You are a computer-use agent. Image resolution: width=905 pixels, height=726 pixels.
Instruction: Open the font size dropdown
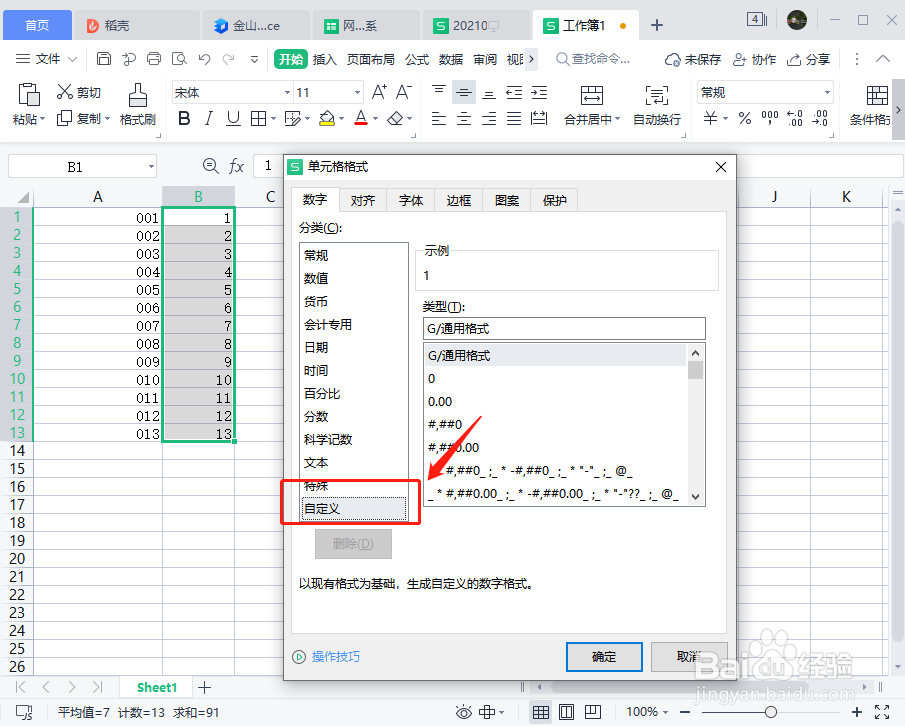coord(357,92)
